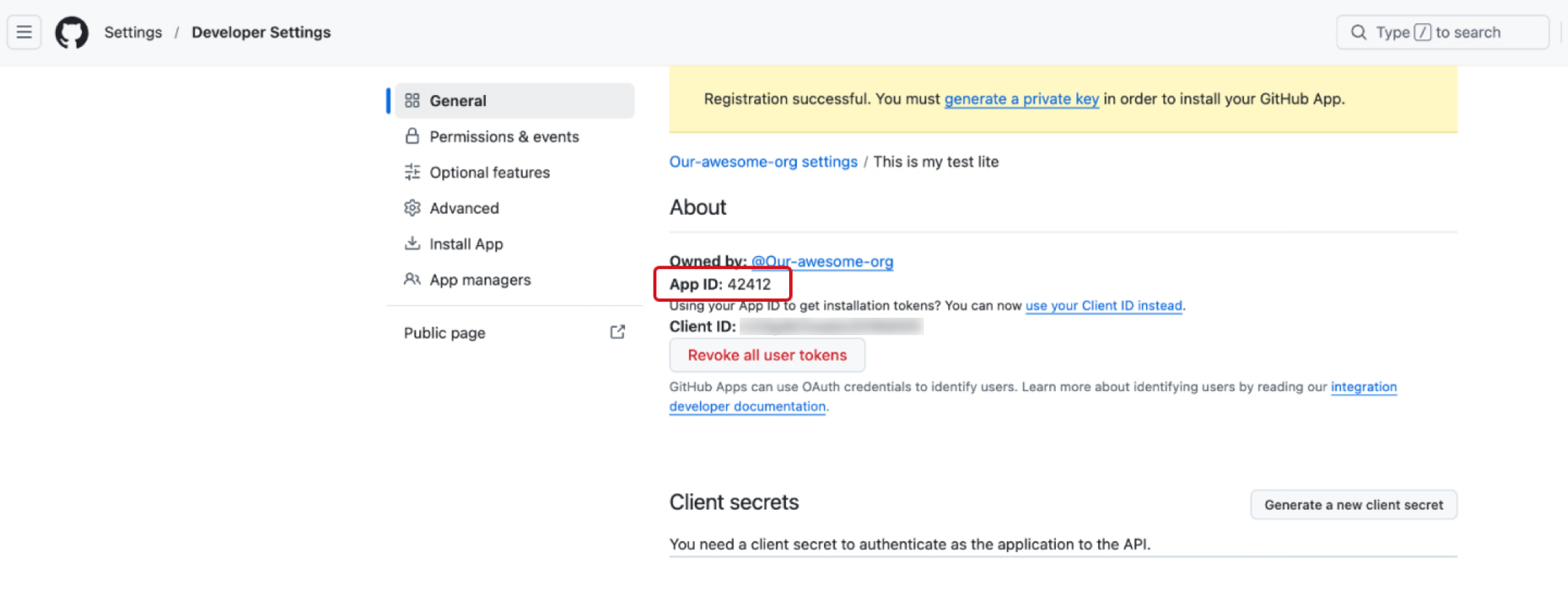The image size is (1568, 589).
Task: Click the Client secrets heading
Action: [734, 502]
